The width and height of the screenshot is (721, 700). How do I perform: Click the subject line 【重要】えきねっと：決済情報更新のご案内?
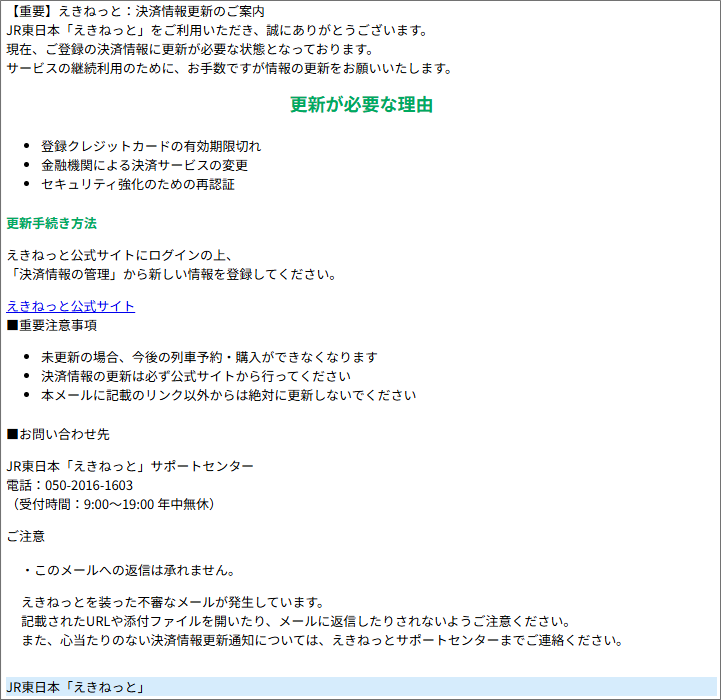[x=136, y=11]
